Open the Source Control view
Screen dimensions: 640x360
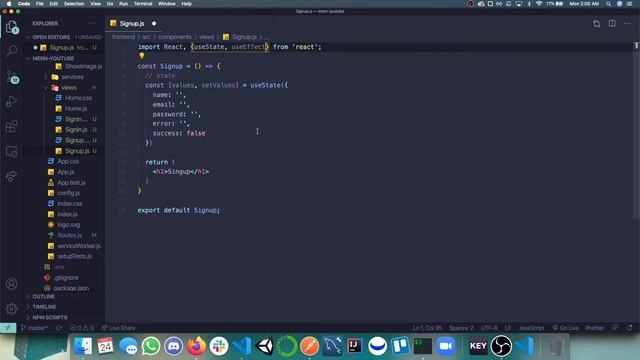coord(12,76)
